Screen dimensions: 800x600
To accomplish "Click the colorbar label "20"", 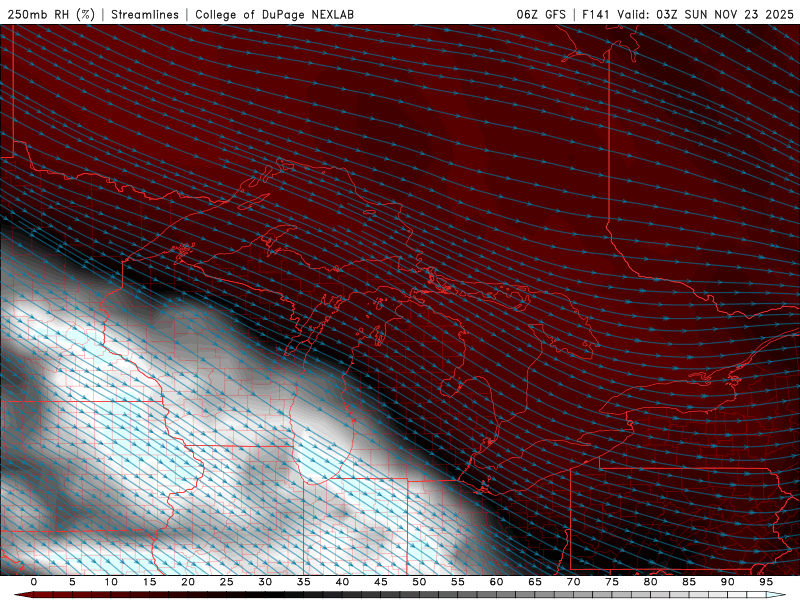I will 188,582.
